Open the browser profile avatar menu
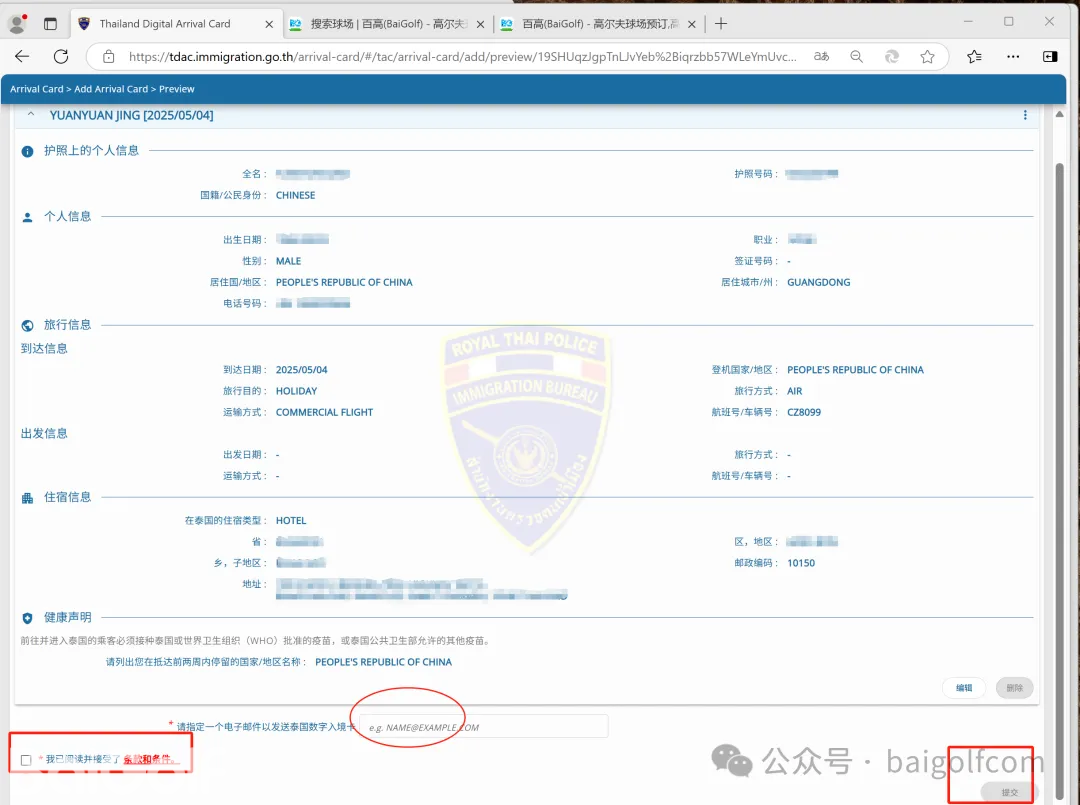This screenshot has width=1080, height=805. [17, 24]
